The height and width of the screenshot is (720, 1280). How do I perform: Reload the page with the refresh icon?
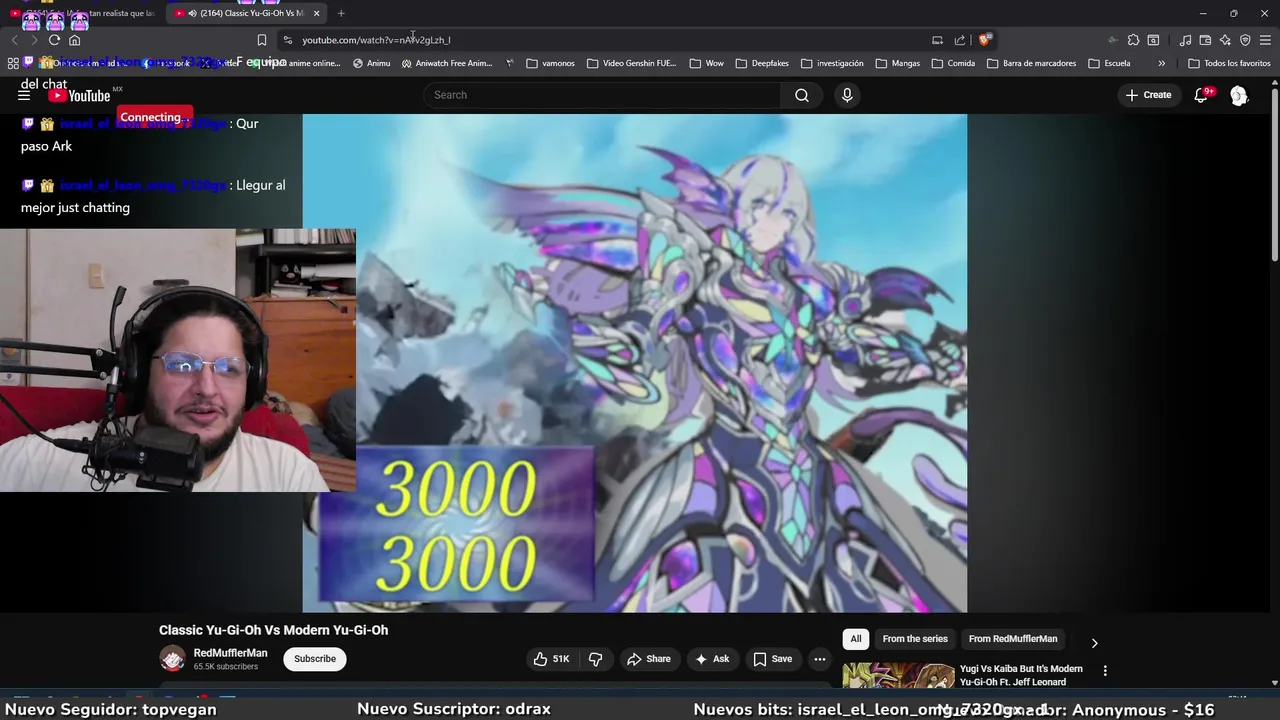(54, 40)
